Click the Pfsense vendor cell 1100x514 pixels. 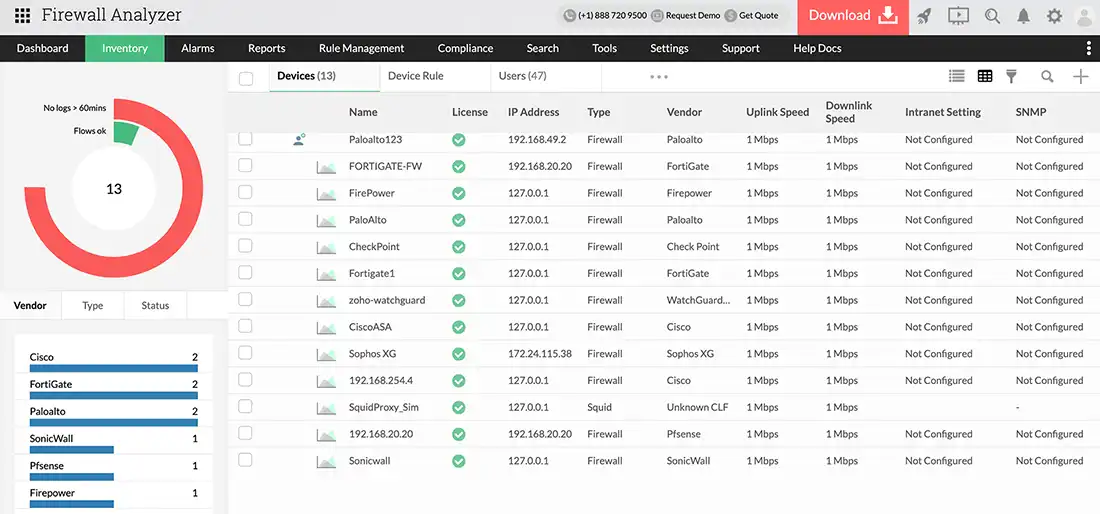[683, 434]
